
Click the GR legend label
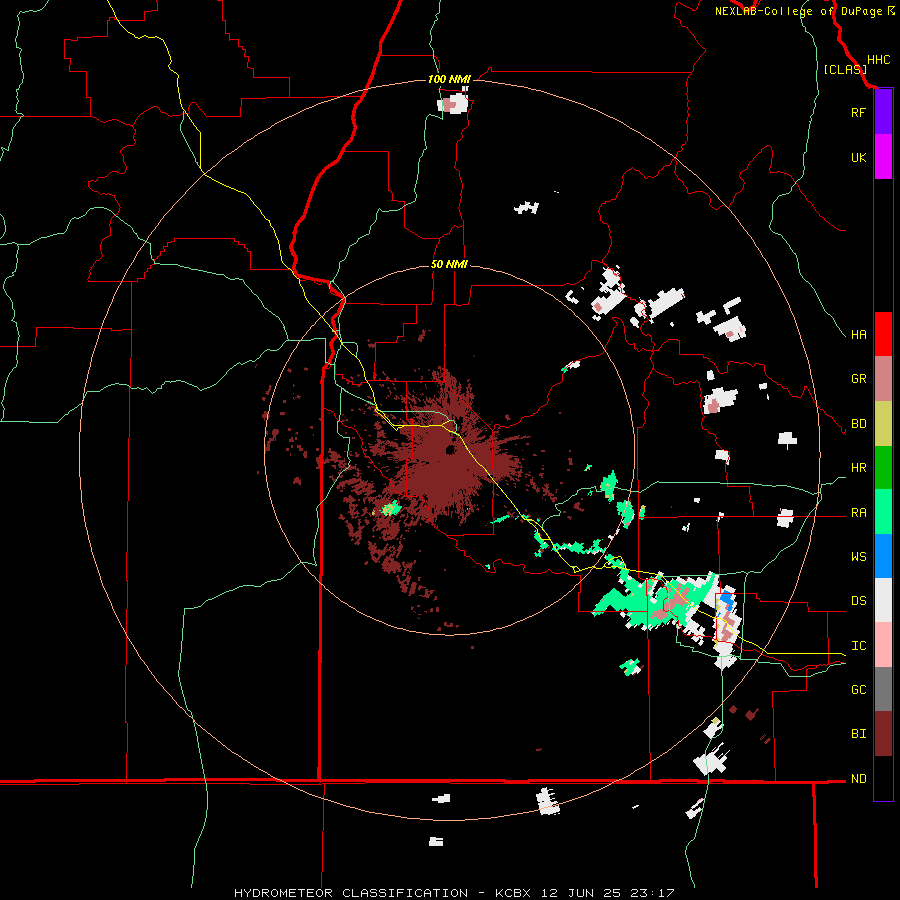tap(859, 379)
